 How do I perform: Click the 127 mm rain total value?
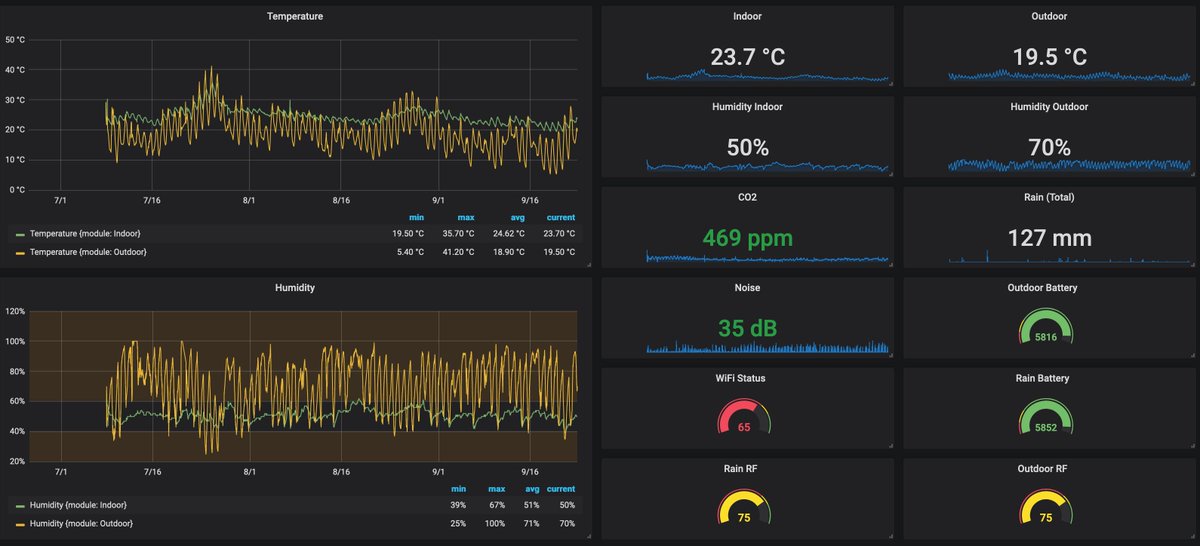click(1049, 238)
